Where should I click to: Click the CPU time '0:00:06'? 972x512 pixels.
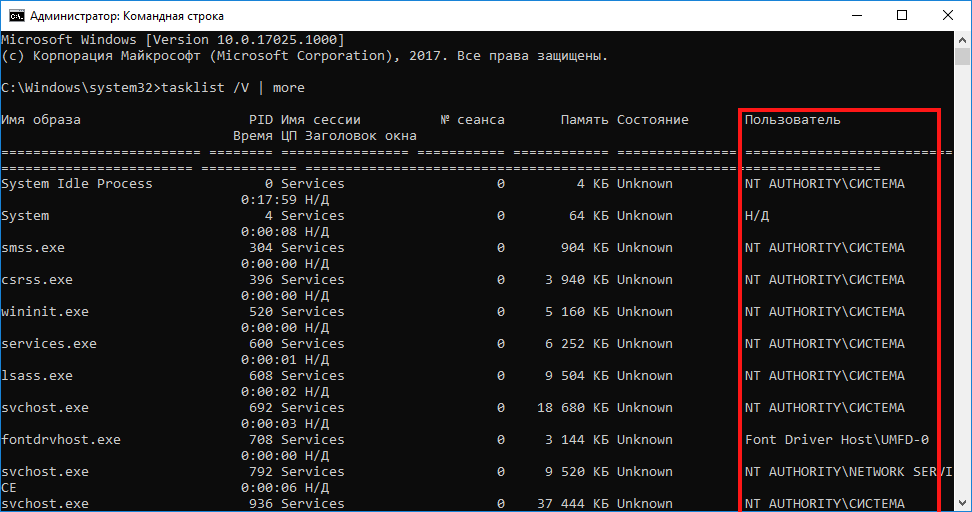[269, 488]
